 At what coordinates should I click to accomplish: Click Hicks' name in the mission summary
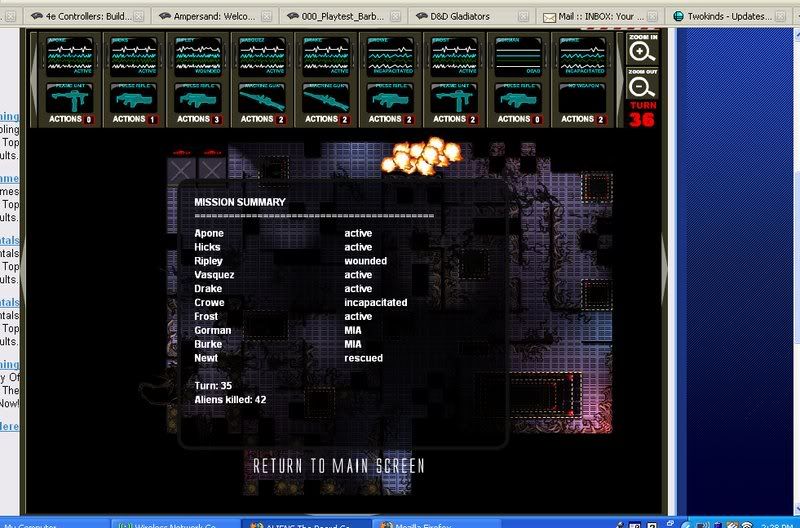[x=207, y=247]
